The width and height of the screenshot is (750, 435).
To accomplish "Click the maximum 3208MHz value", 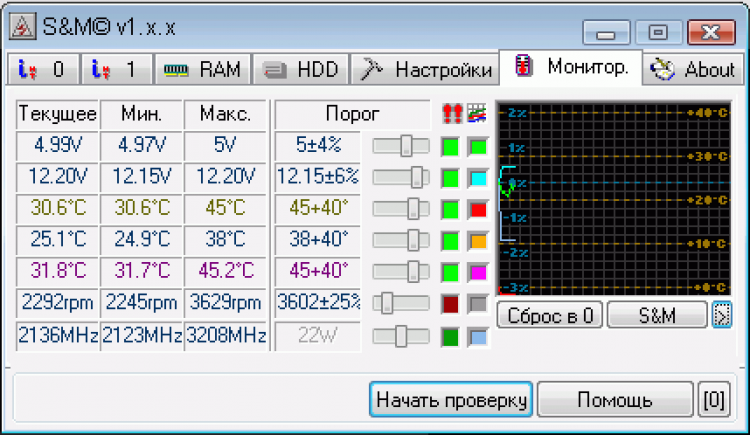I will pyautogui.click(x=225, y=336).
